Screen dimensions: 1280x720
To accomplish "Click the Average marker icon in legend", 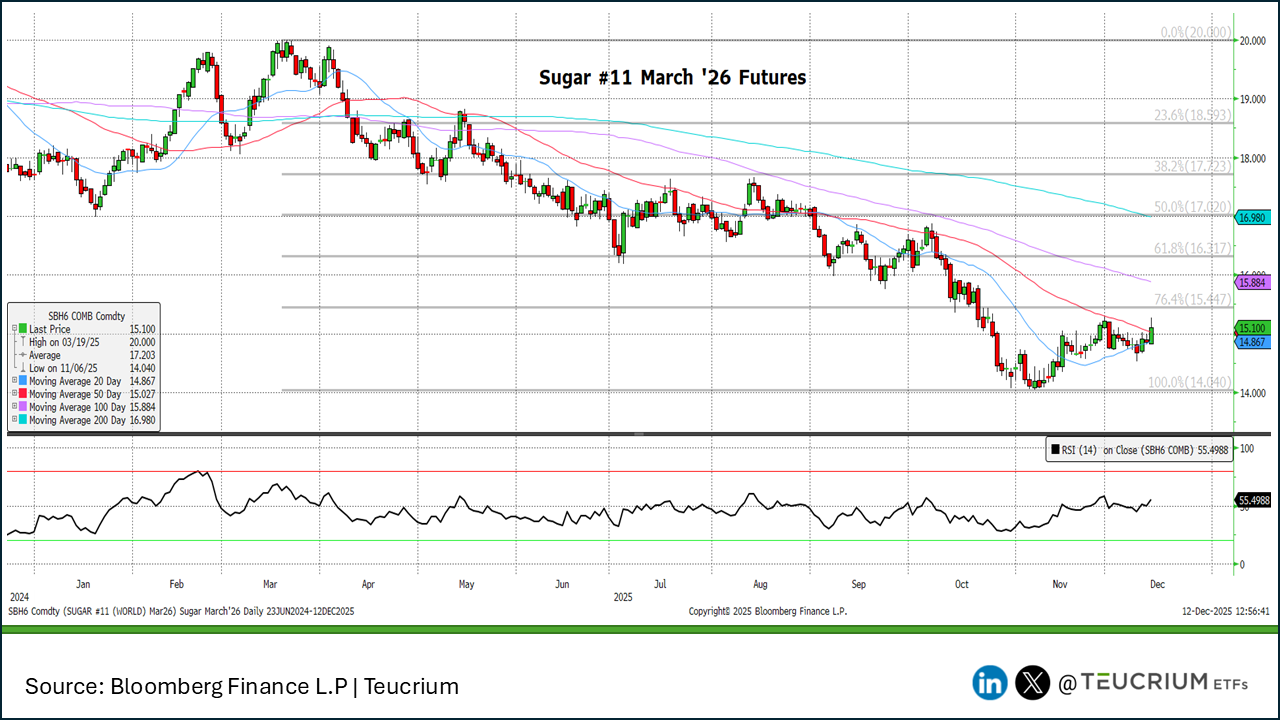I will tap(22, 355).
